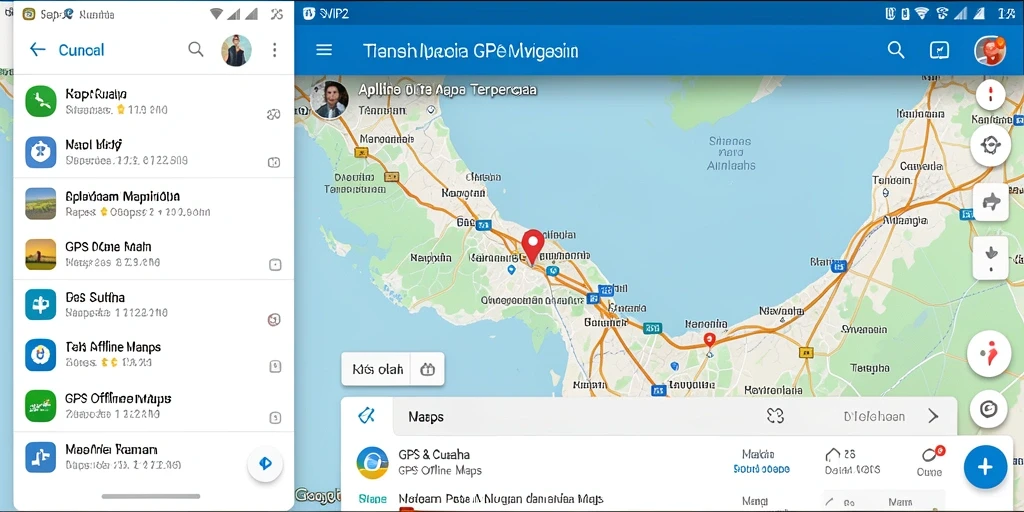Select the Kapt Rualja title text
This screenshot has width=1024, height=512.
[96, 94]
